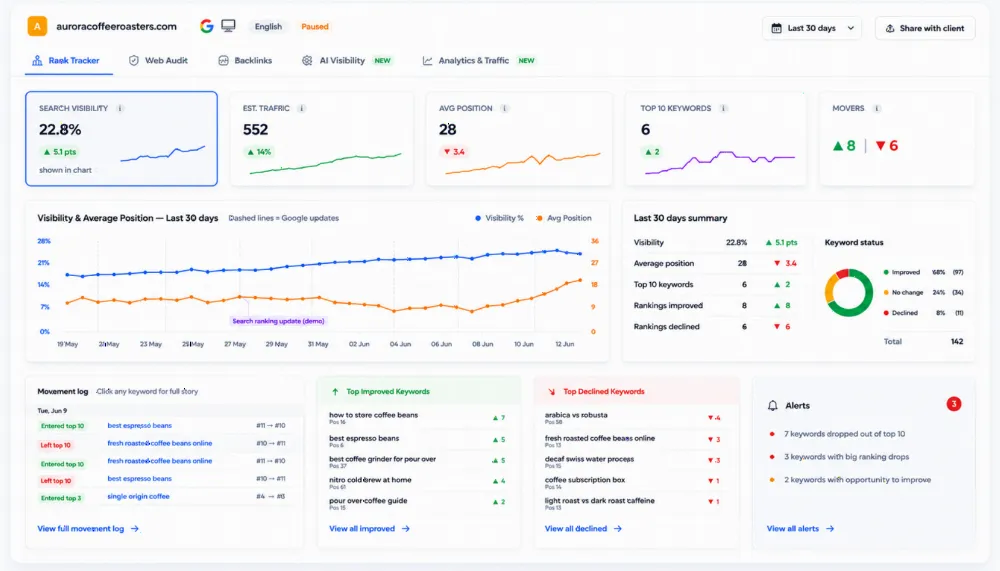Click the orange 'A' project avatar
Screen dimensions: 1000x571
[x=37, y=26]
